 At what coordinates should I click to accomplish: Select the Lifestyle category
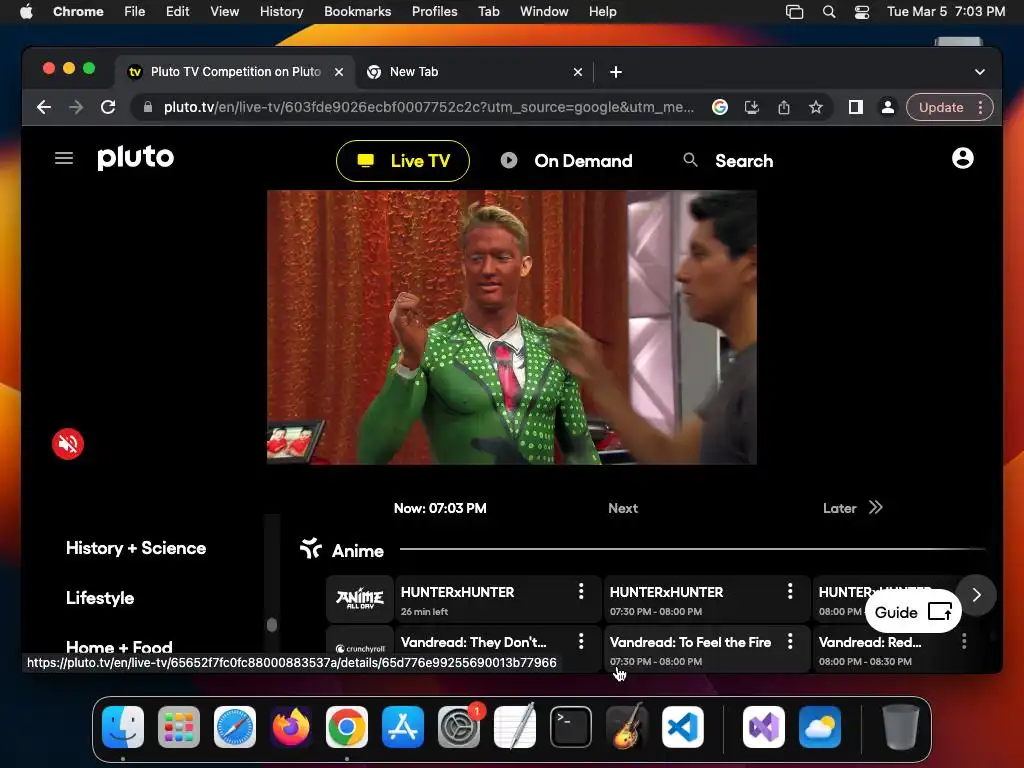click(100, 598)
